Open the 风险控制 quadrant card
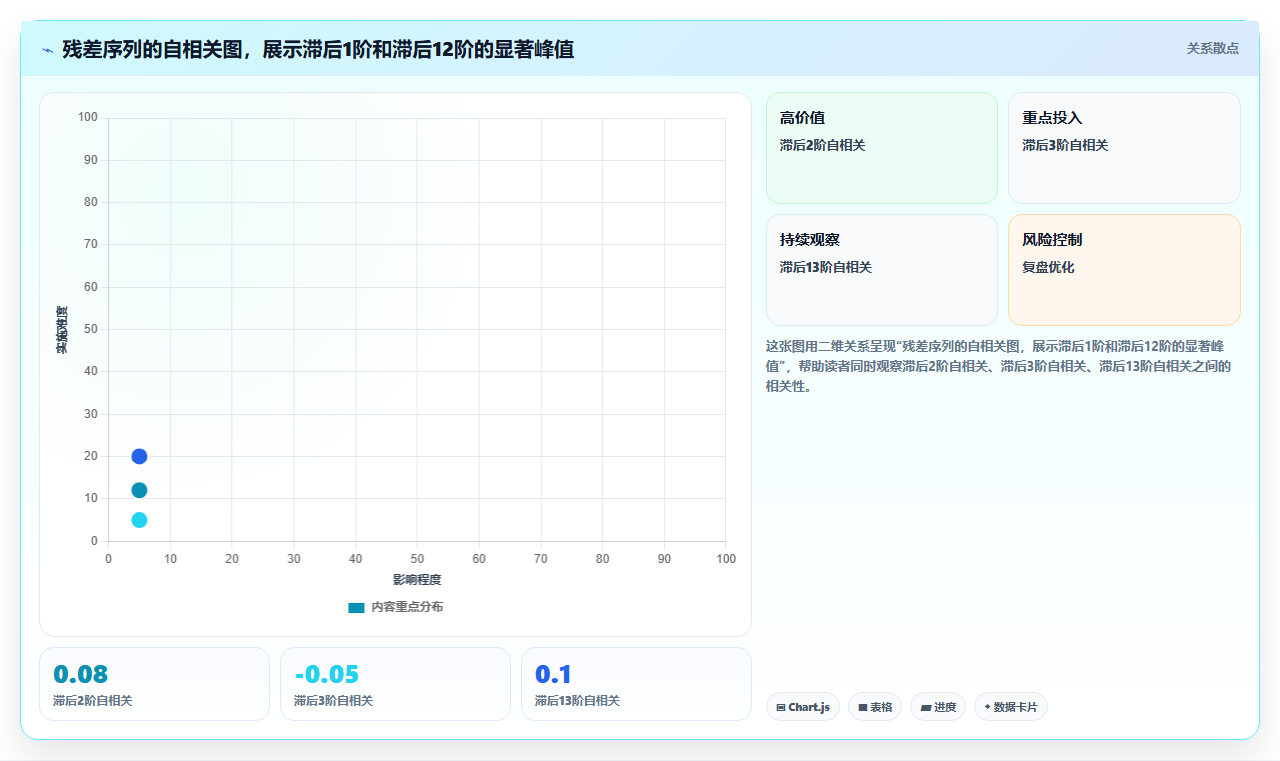1280x761 pixels. pos(1124,270)
